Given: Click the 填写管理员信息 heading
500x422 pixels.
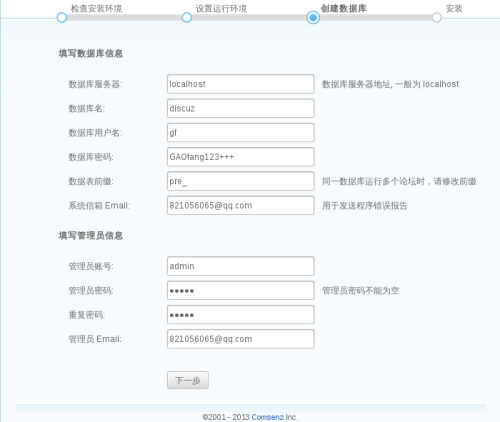Looking at the screenshot, I should pyautogui.click(x=91, y=236).
